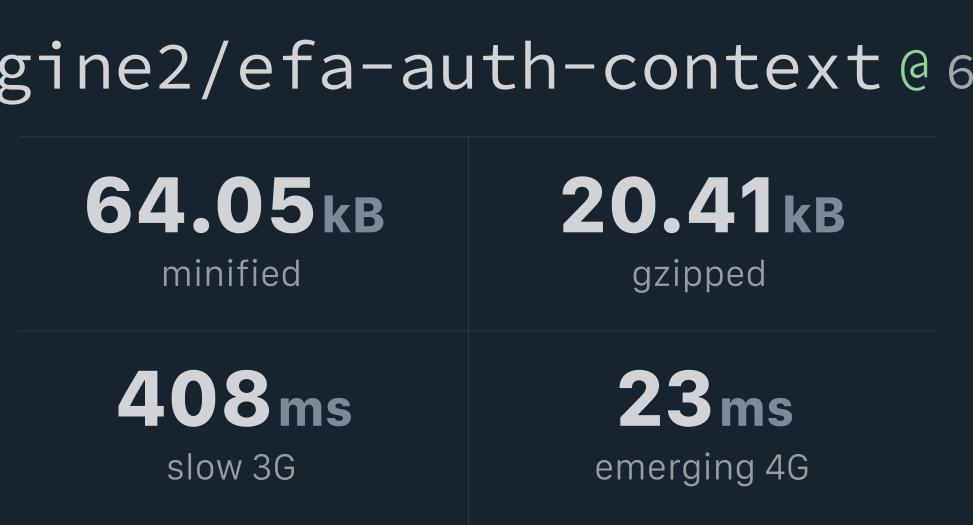Screen dimensions: 973x525
Task: Click the ms unit beside 408
Action: click(315, 410)
